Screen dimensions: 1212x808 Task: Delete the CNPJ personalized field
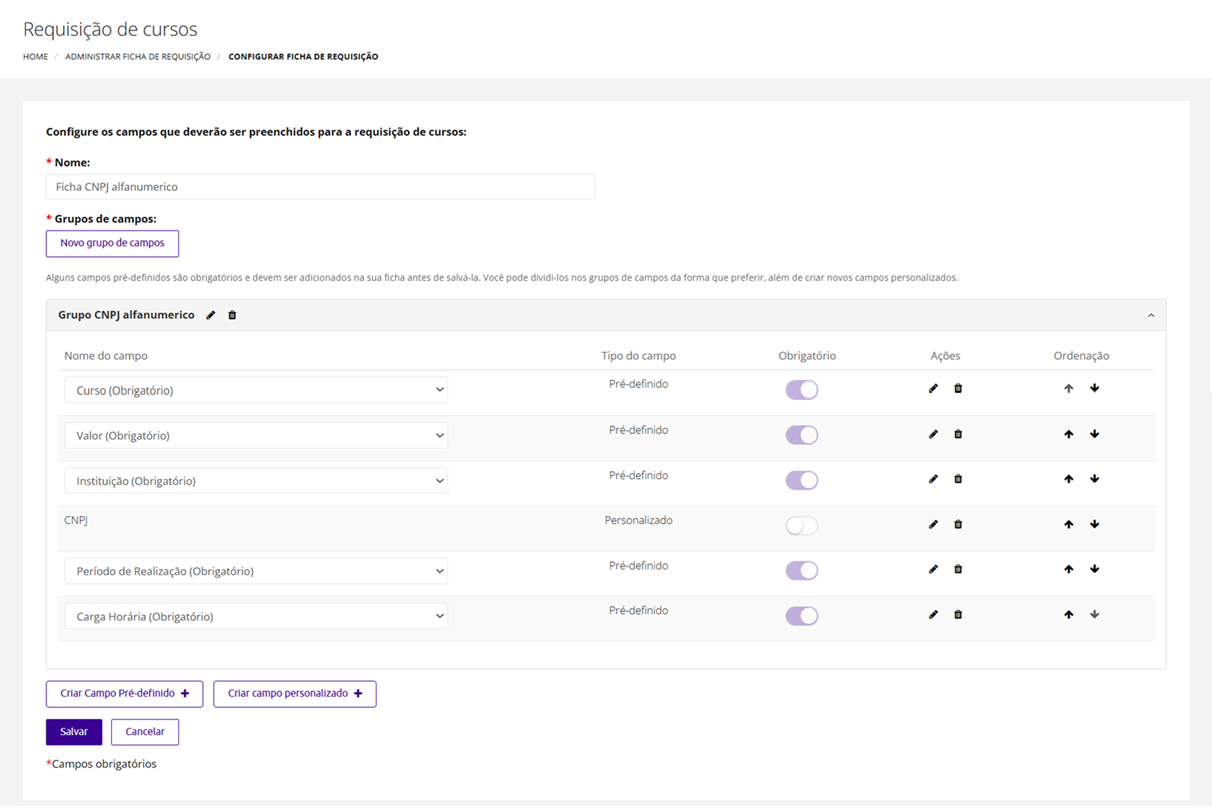click(x=958, y=524)
